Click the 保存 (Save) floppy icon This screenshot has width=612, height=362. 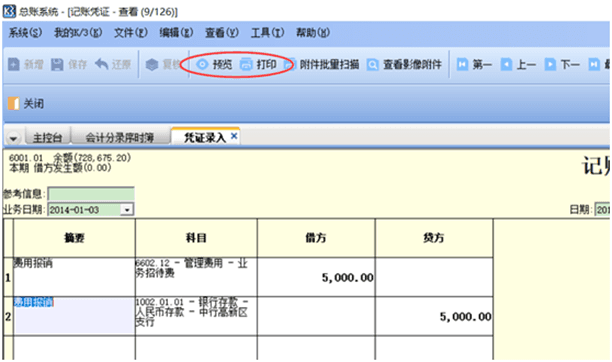[57, 64]
